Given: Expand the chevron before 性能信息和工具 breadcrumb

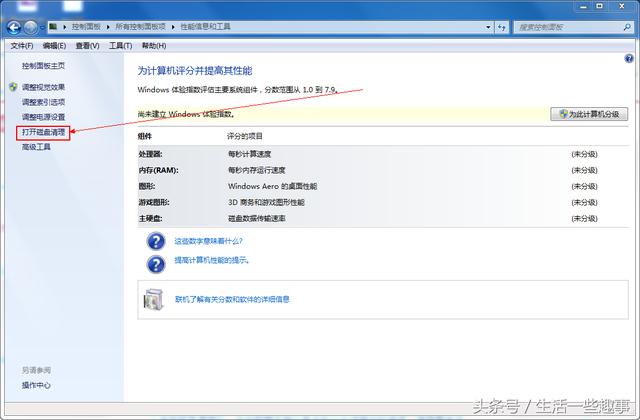Looking at the screenshot, I should pos(173,27).
